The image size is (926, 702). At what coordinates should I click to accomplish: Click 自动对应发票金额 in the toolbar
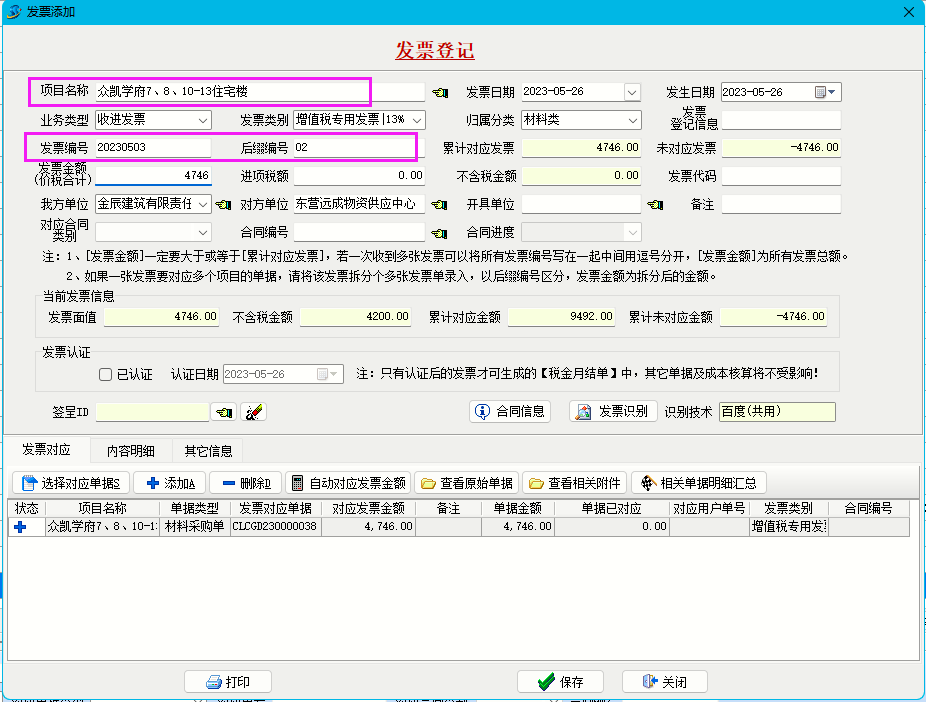pos(348,483)
